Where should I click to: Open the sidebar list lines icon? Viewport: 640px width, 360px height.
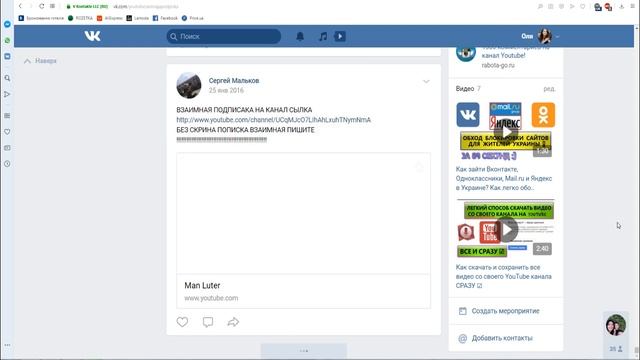pos(7,116)
